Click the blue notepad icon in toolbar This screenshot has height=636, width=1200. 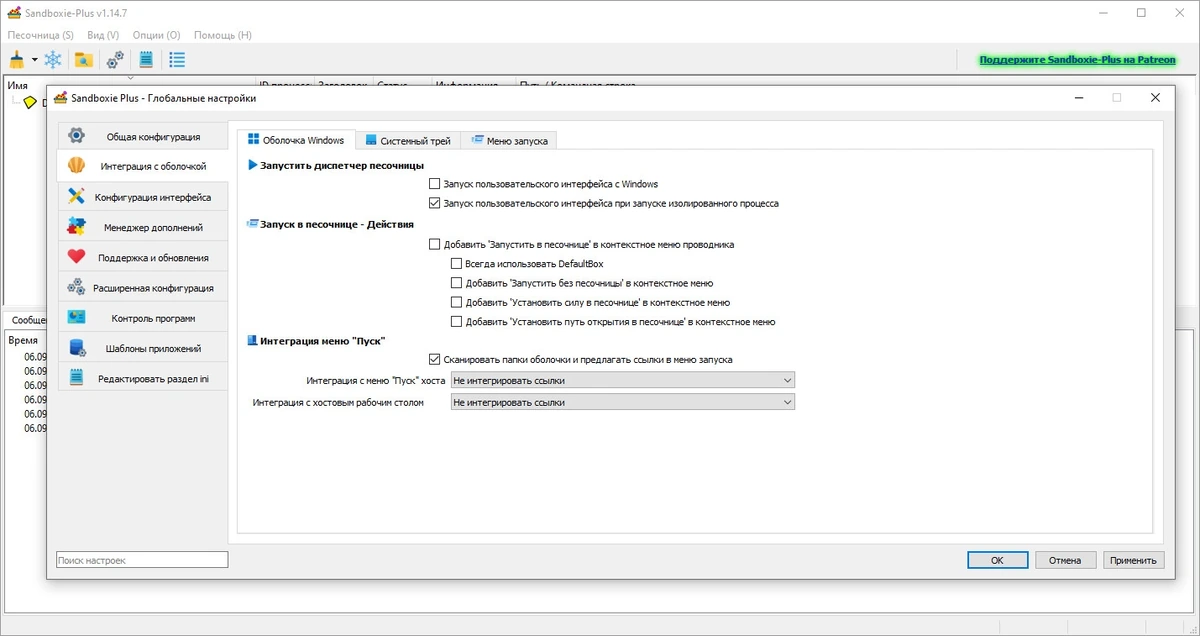[x=147, y=60]
